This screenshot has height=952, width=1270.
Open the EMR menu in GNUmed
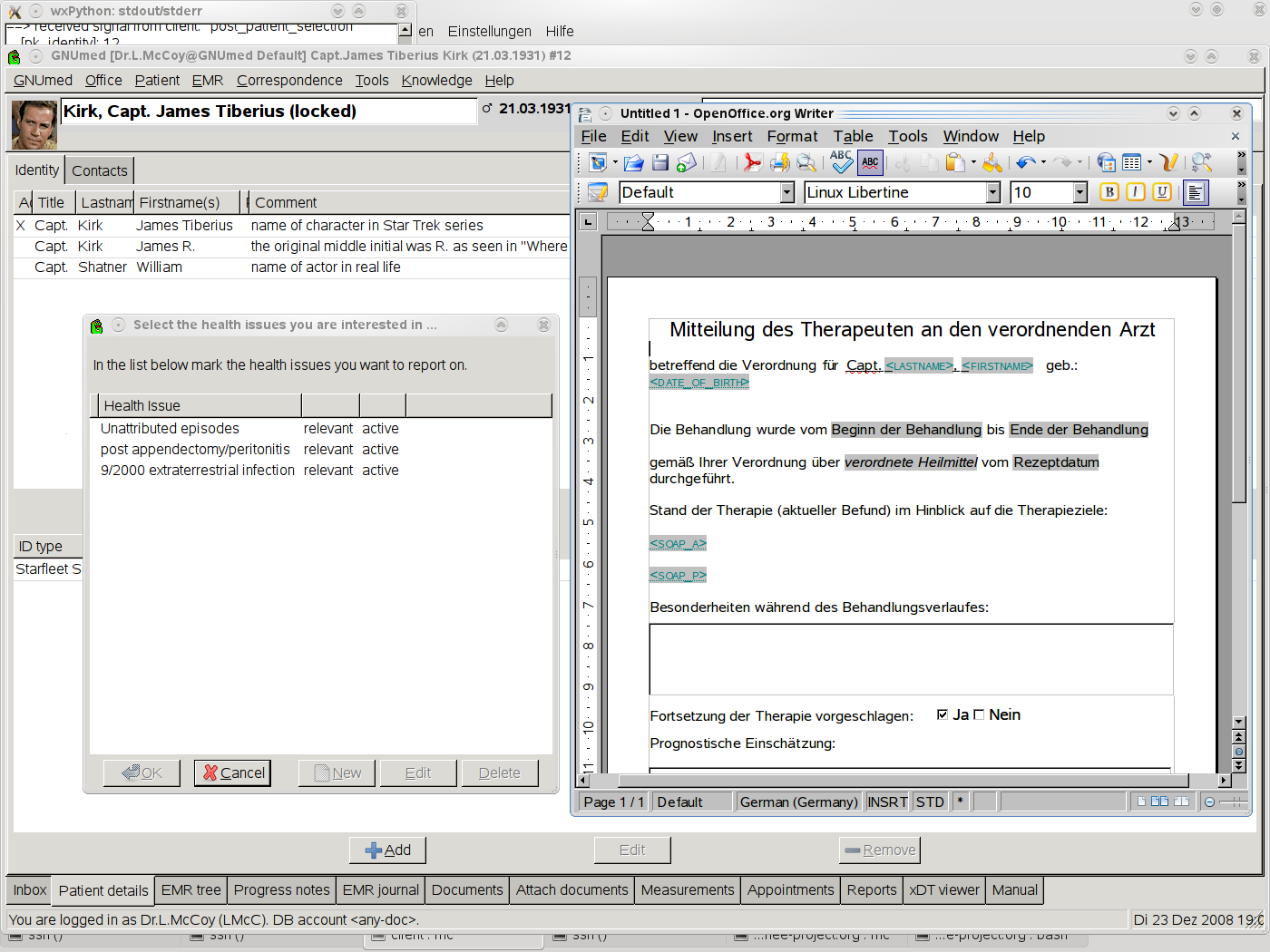pyautogui.click(x=208, y=80)
